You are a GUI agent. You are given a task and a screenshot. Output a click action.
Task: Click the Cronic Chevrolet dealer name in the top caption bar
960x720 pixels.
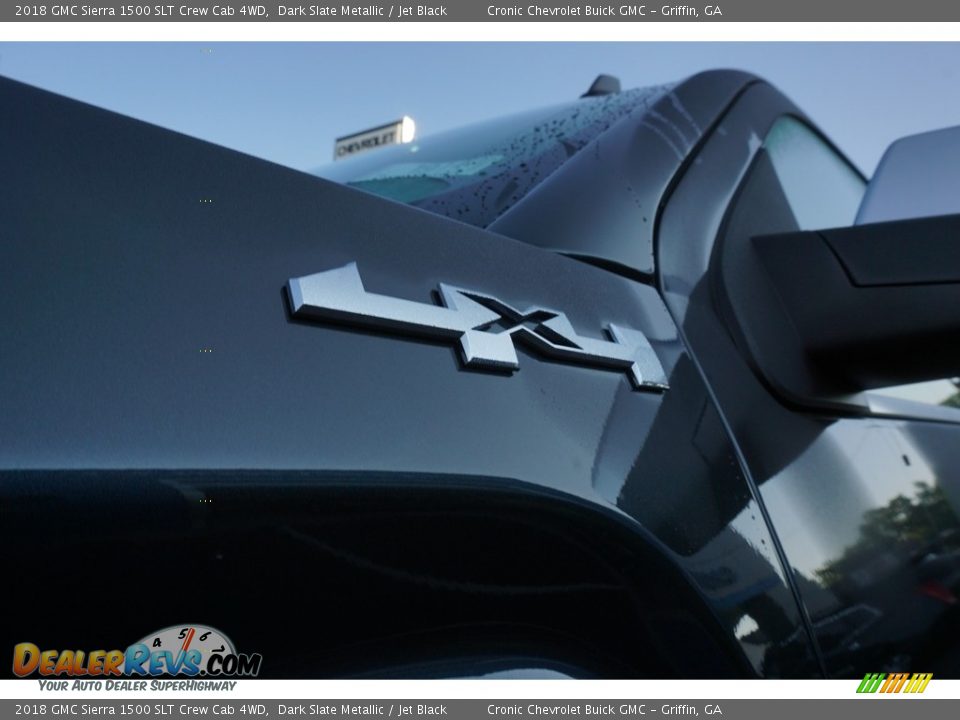point(604,10)
